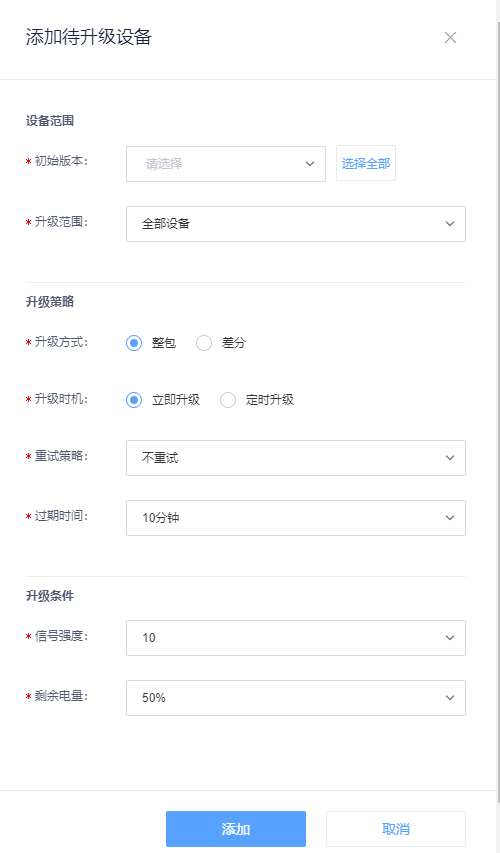Click the chevron arrow in the 初始版本 field
The image size is (500, 853).
click(x=310, y=164)
